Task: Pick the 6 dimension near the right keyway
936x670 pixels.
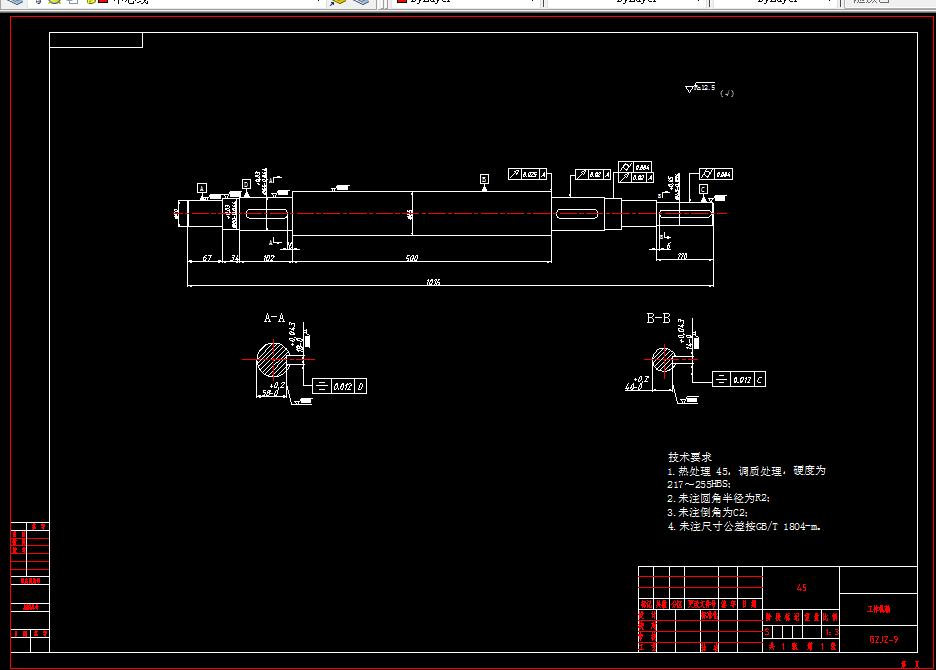Action: (x=668, y=245)
